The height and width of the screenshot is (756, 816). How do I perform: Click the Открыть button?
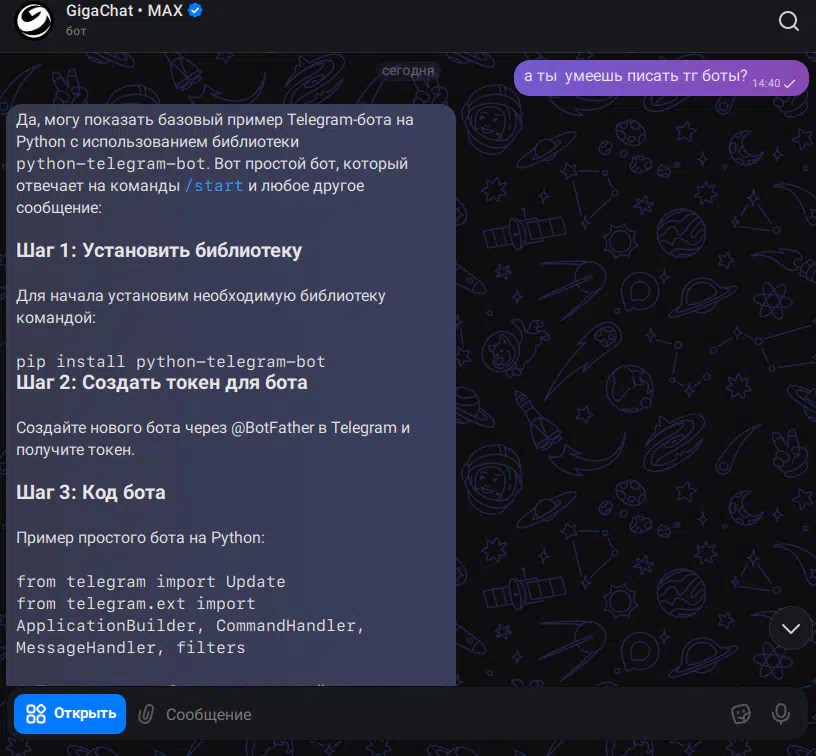tap(70, 713)
